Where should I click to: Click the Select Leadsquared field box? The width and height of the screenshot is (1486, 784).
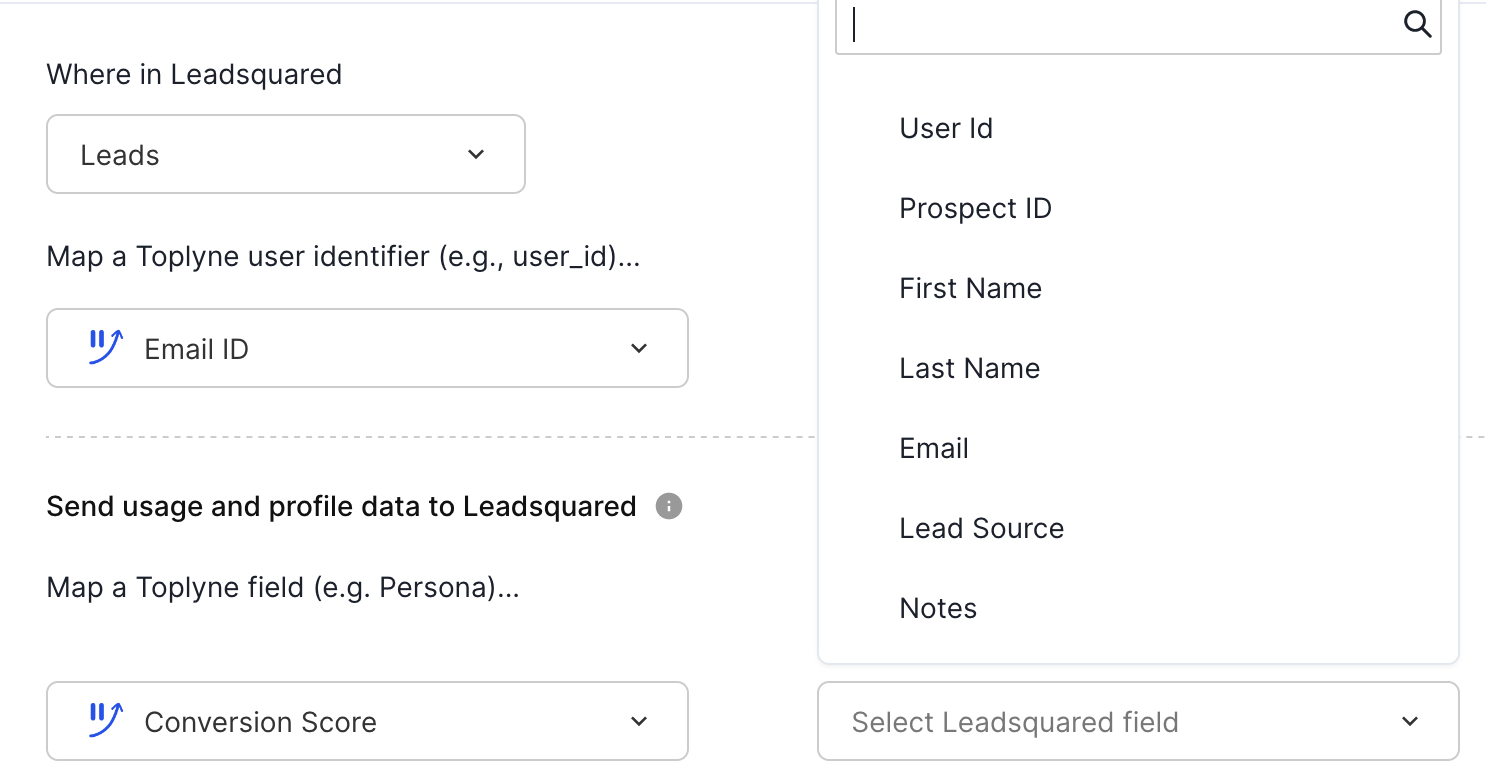[x=1100, y=721]
